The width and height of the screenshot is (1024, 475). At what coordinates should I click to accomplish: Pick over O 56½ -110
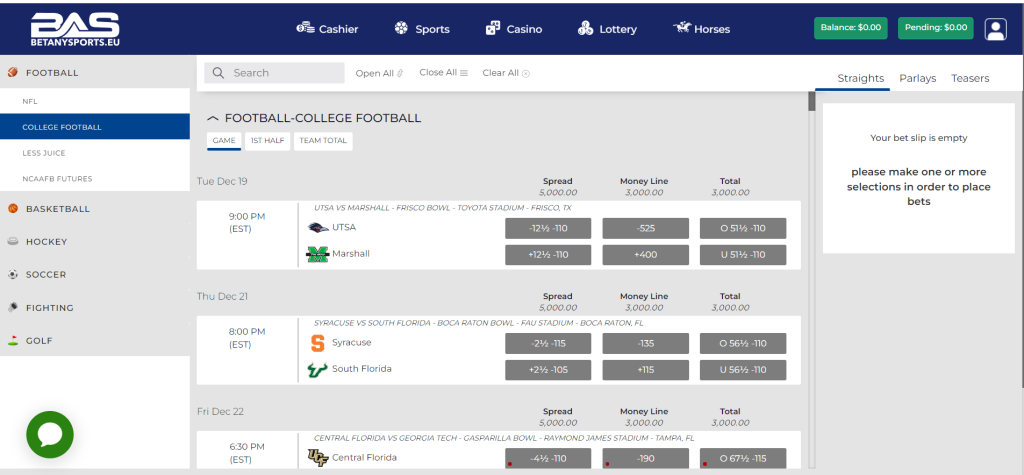click(x=743, y=343)
